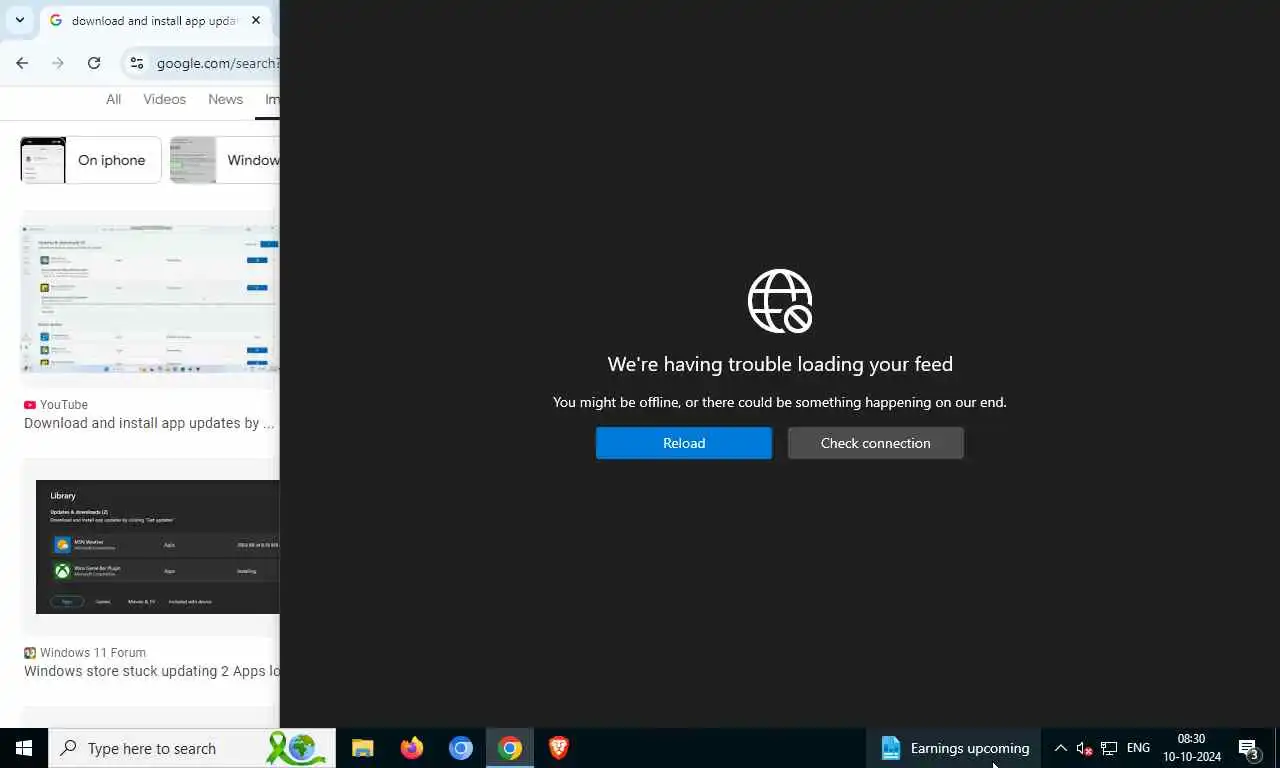Switch to the All results tab
Image resolution: width=1280 pixels, height=768 pixels.
[x=113, y=99]
